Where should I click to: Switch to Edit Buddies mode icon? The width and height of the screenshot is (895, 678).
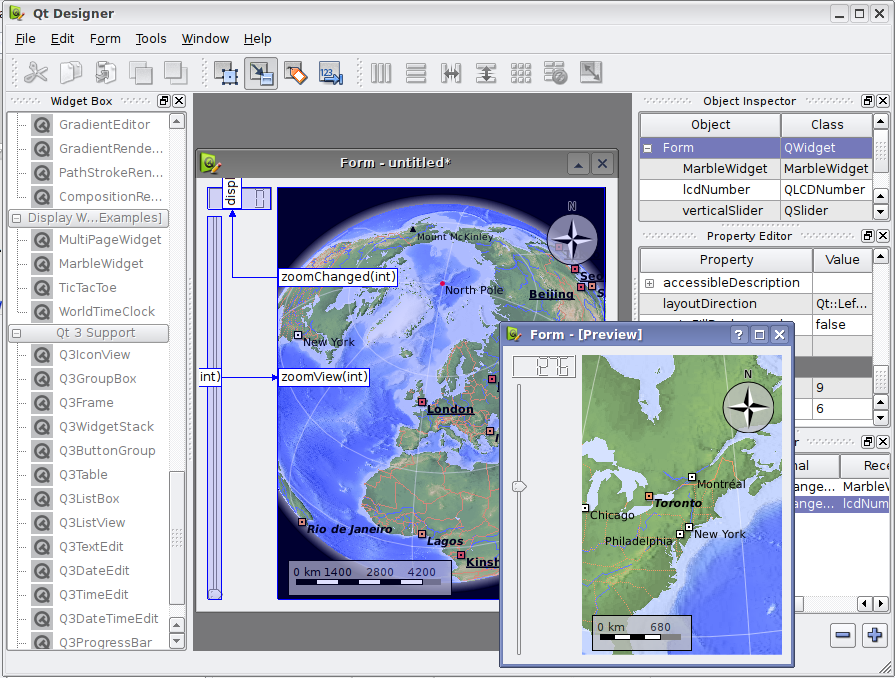[x=295, y=72]
